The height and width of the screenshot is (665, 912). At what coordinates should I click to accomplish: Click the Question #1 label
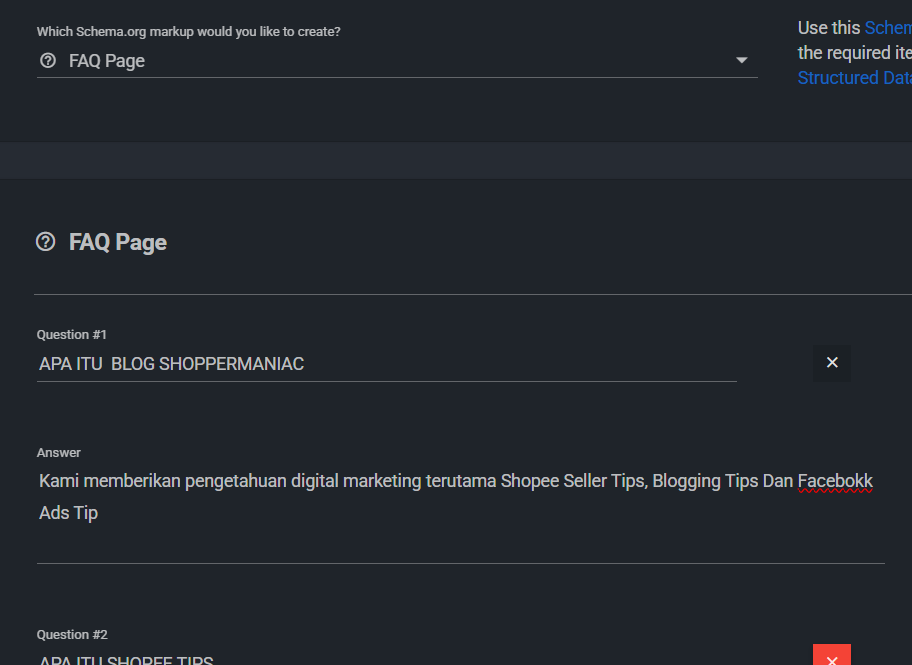[72, 335]
